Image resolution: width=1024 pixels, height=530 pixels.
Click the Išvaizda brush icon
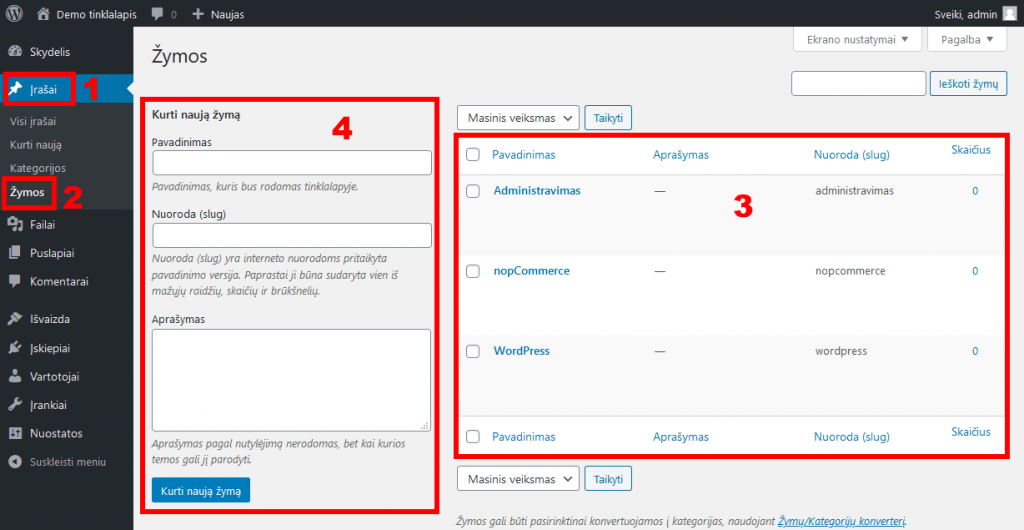point(16,319)
